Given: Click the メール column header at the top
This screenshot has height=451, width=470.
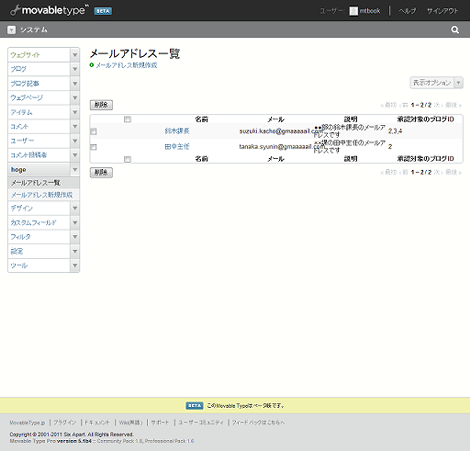Looking at the screenshot, I should pyautogui.click(x=276, y=119).
